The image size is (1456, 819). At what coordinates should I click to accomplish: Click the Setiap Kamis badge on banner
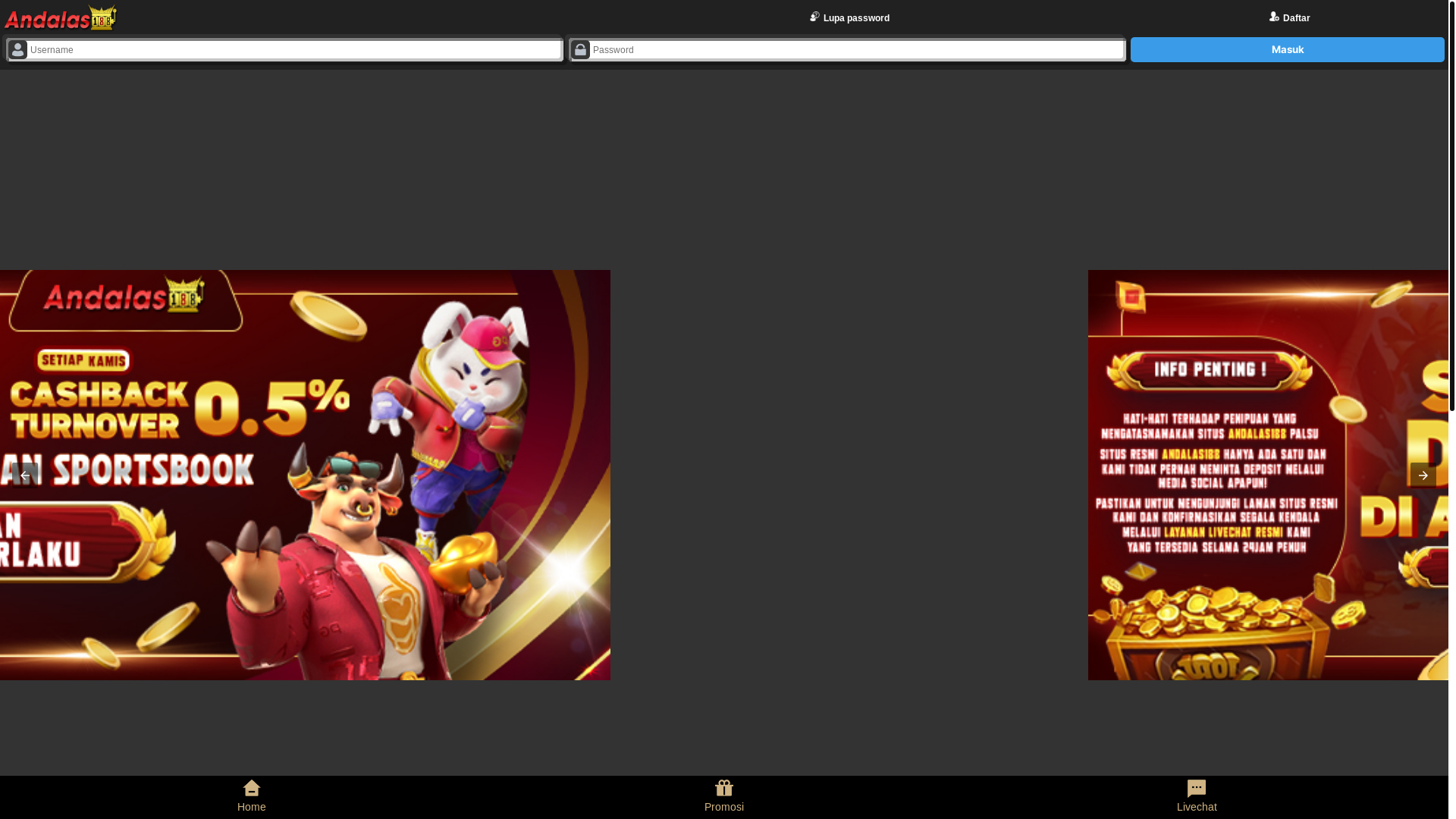tap(82, 361)
